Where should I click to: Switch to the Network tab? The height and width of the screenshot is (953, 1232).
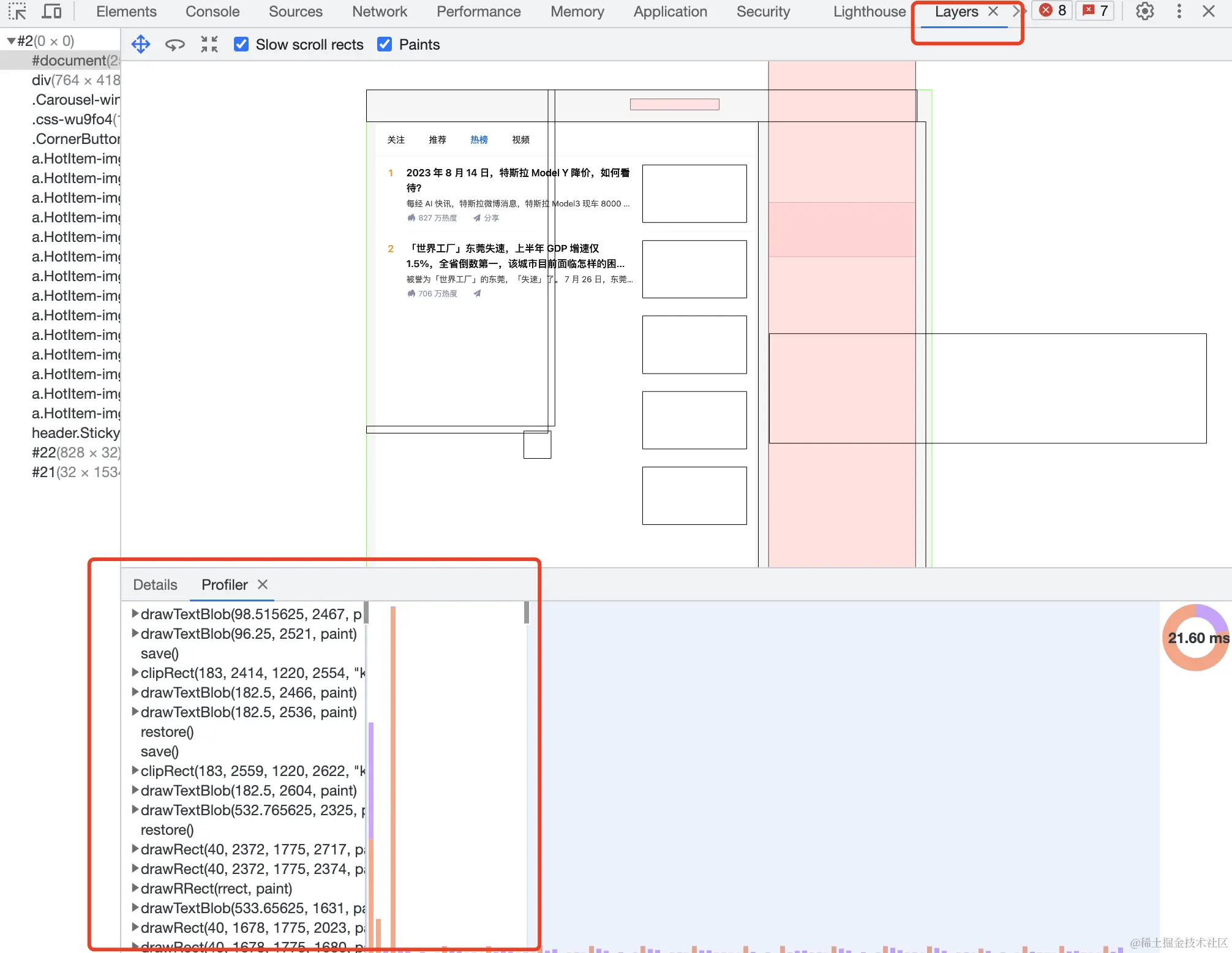tap(379, 11)
